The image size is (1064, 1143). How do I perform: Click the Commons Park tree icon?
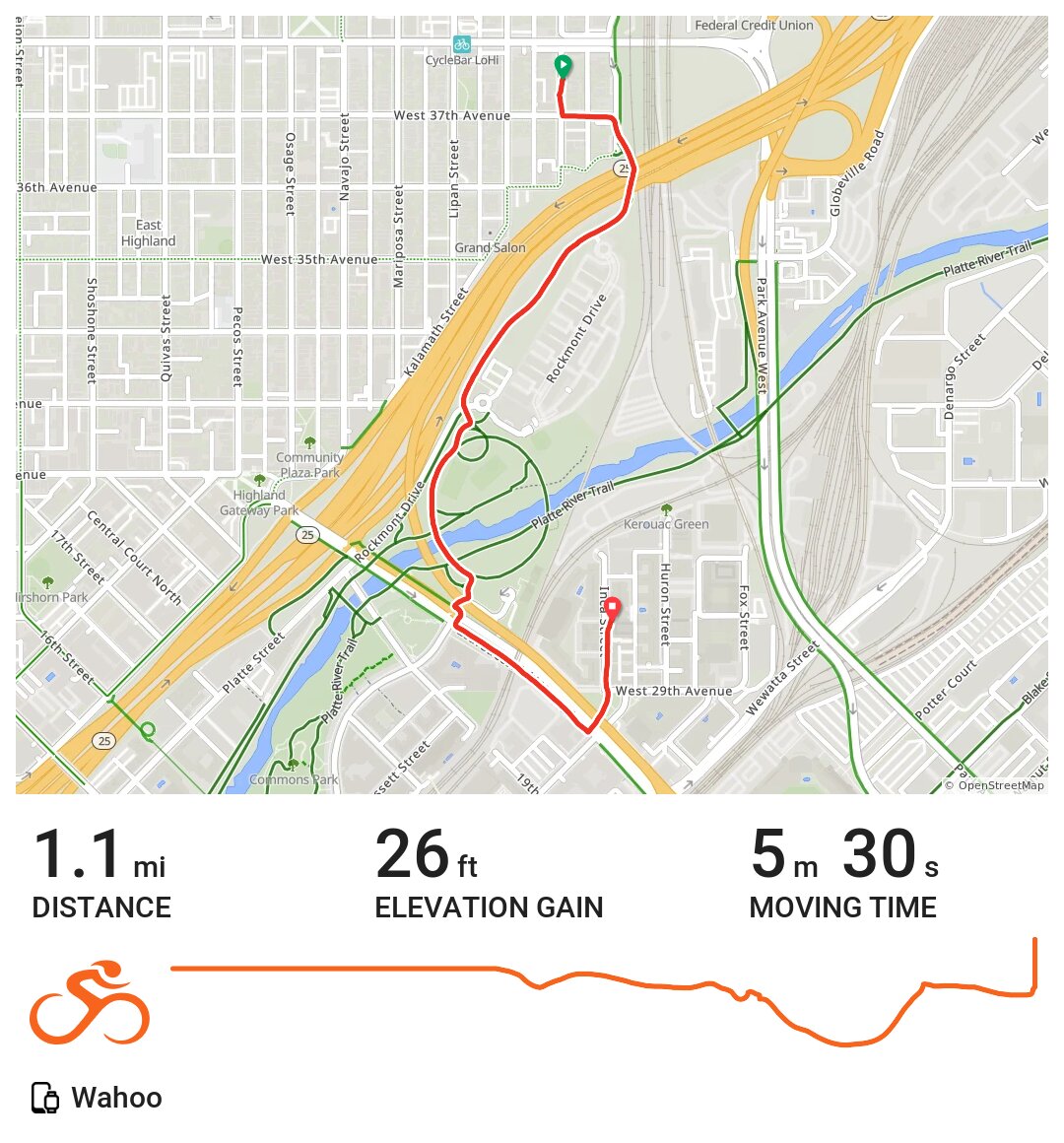[x=293, y=765]
